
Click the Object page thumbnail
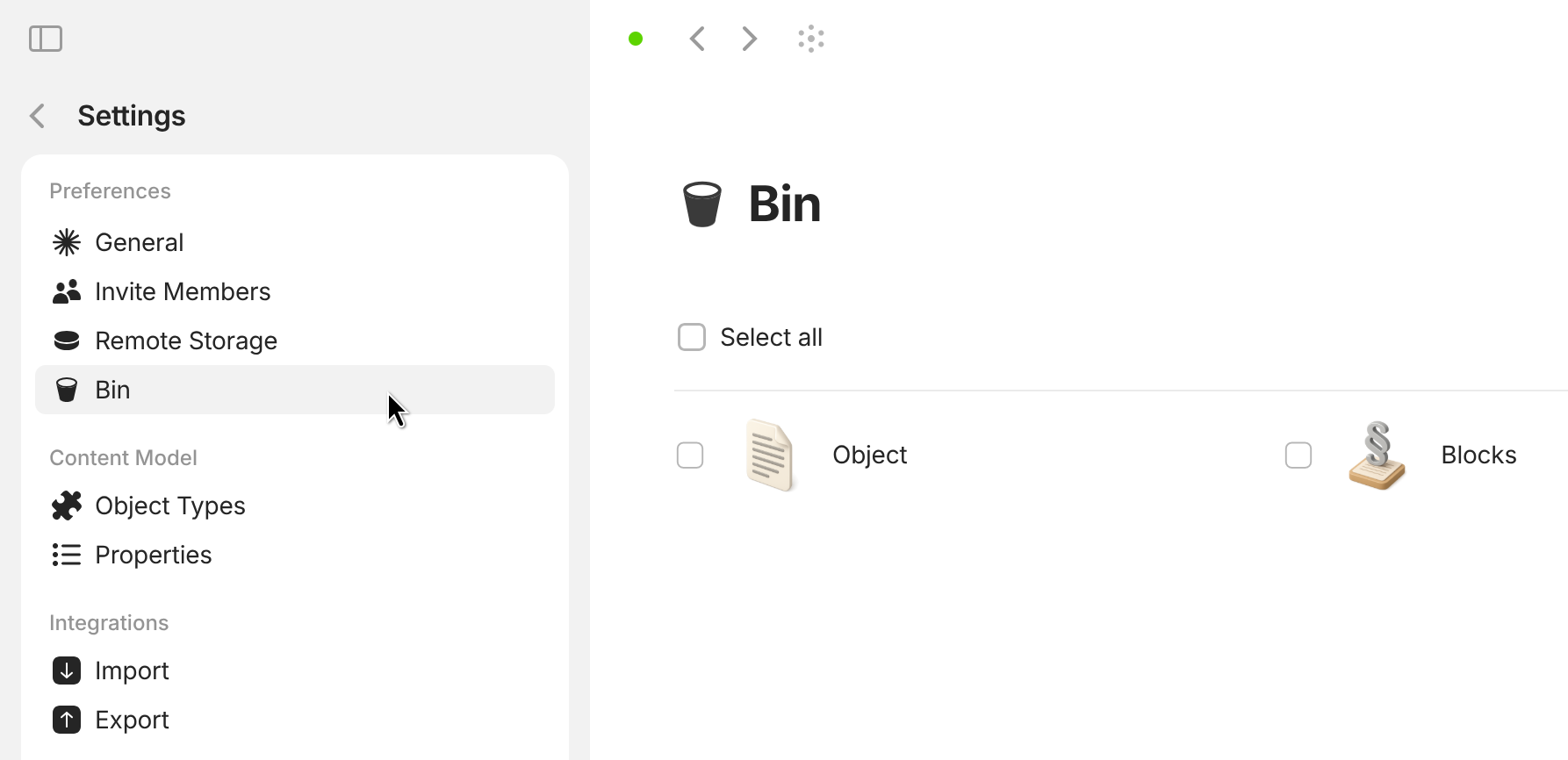[x=770, y=455]
